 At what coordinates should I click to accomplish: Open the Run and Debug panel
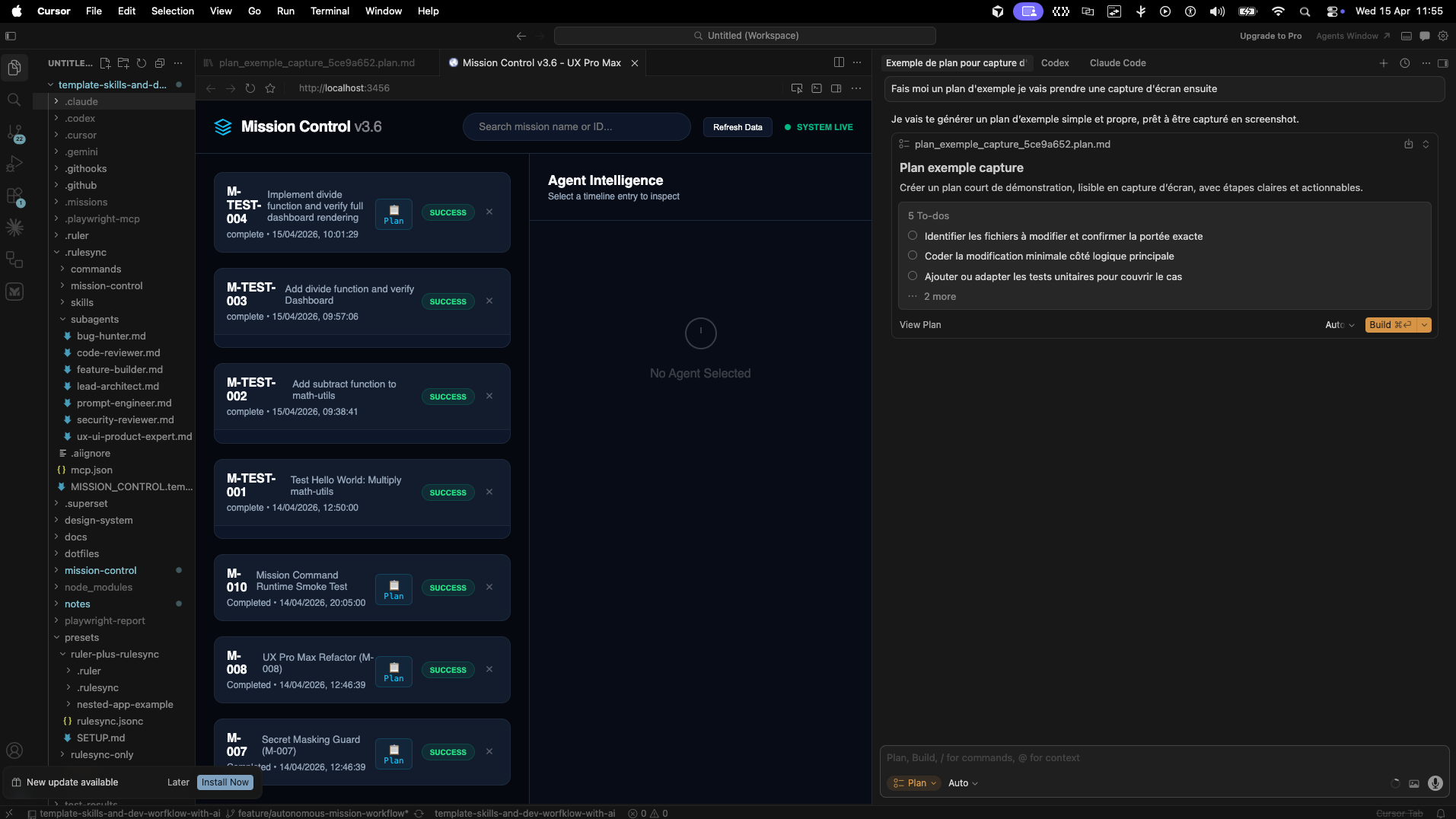[14, 163]
